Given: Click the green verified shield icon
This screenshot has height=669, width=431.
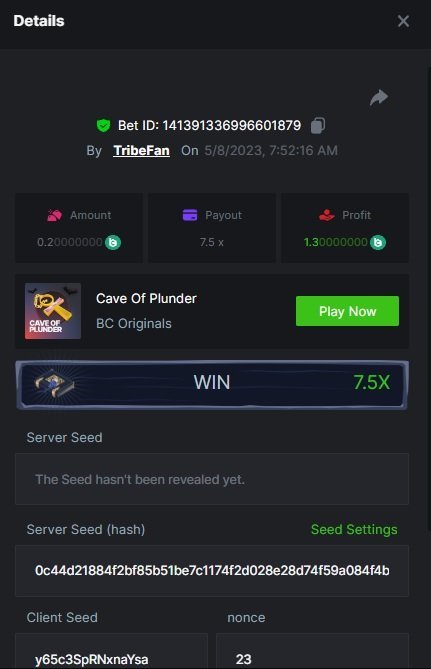Looking at the screenshot, I should 103,125.
